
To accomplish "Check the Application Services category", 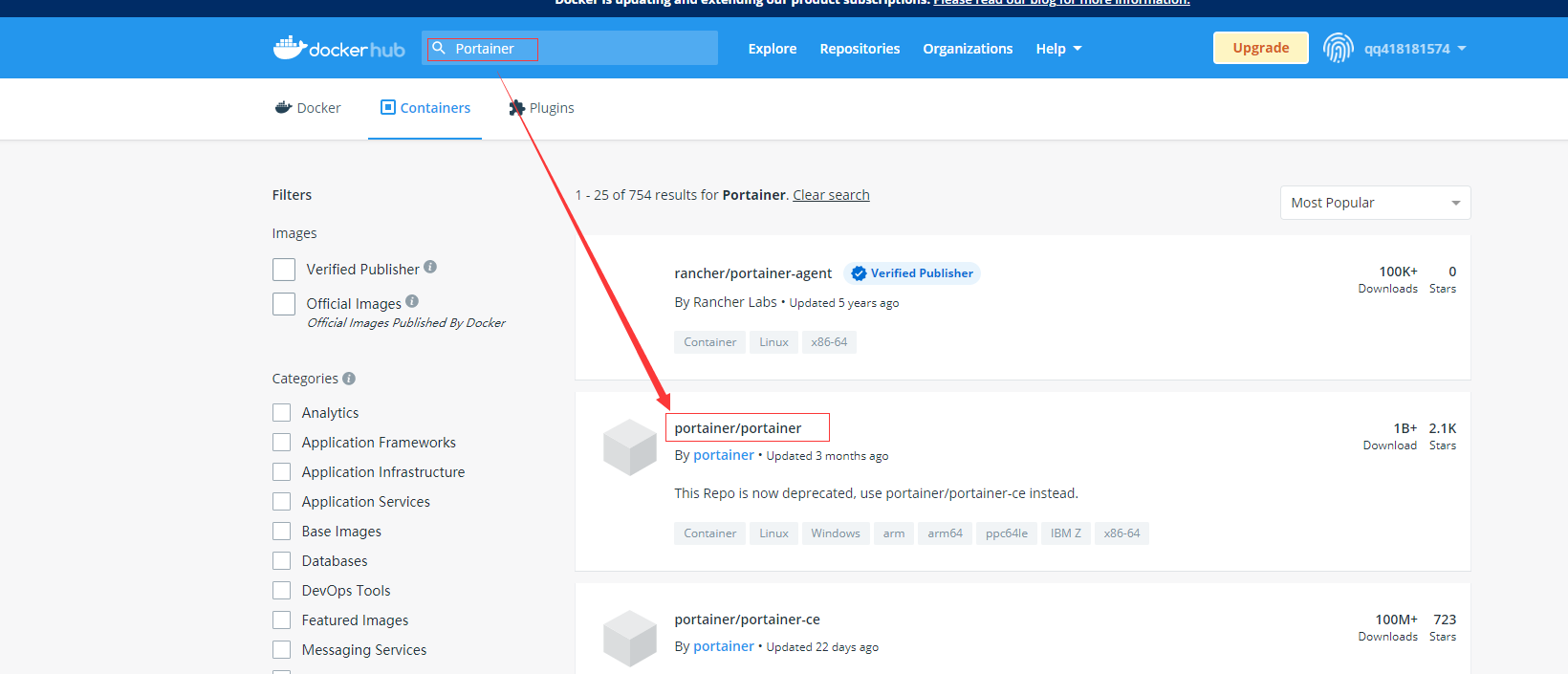I will (282, 501).
